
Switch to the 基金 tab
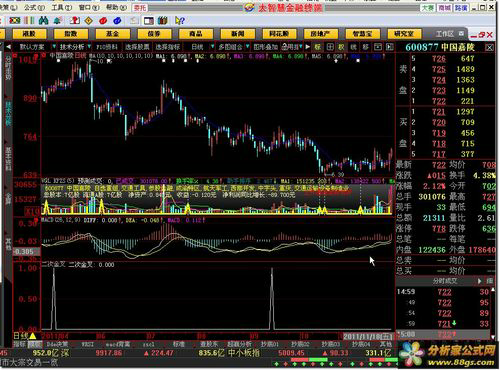[x=112, y=34]
